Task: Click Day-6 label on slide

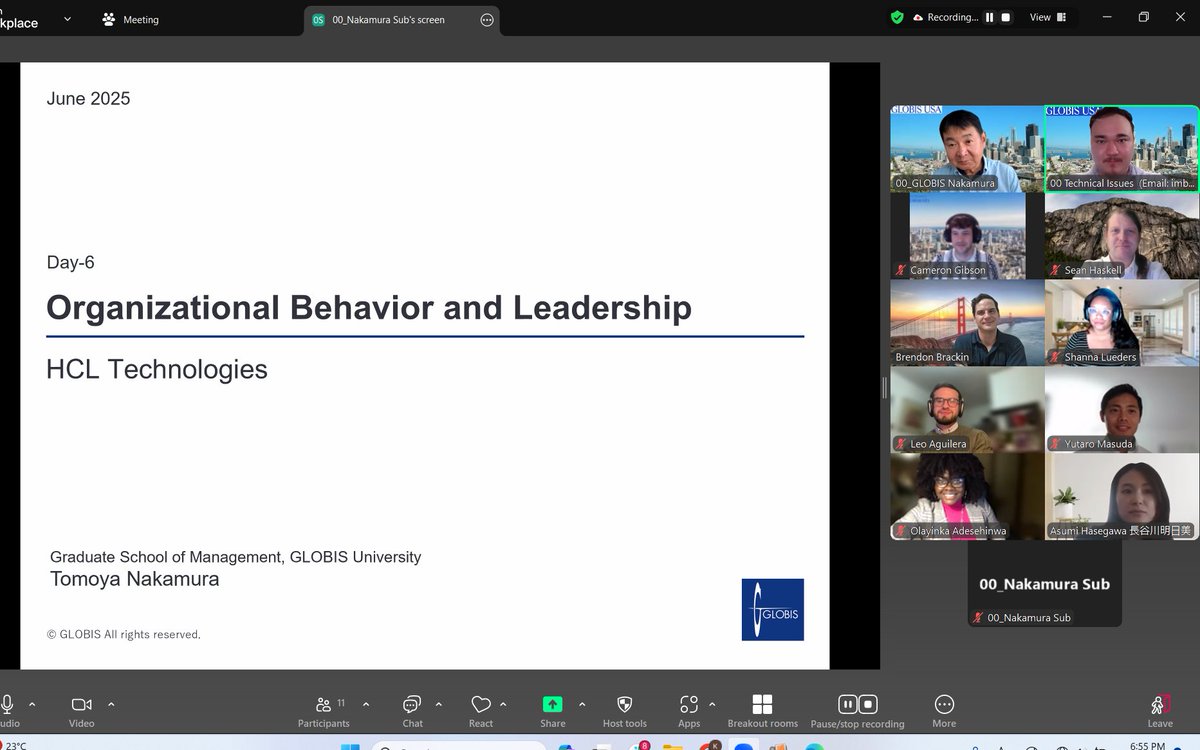Action: [70, 262]
